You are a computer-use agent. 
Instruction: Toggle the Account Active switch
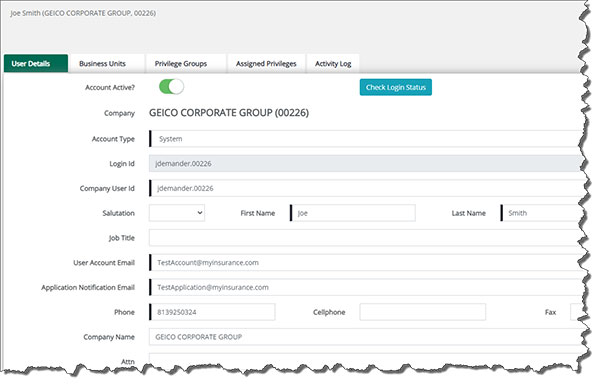click(171, 87)
